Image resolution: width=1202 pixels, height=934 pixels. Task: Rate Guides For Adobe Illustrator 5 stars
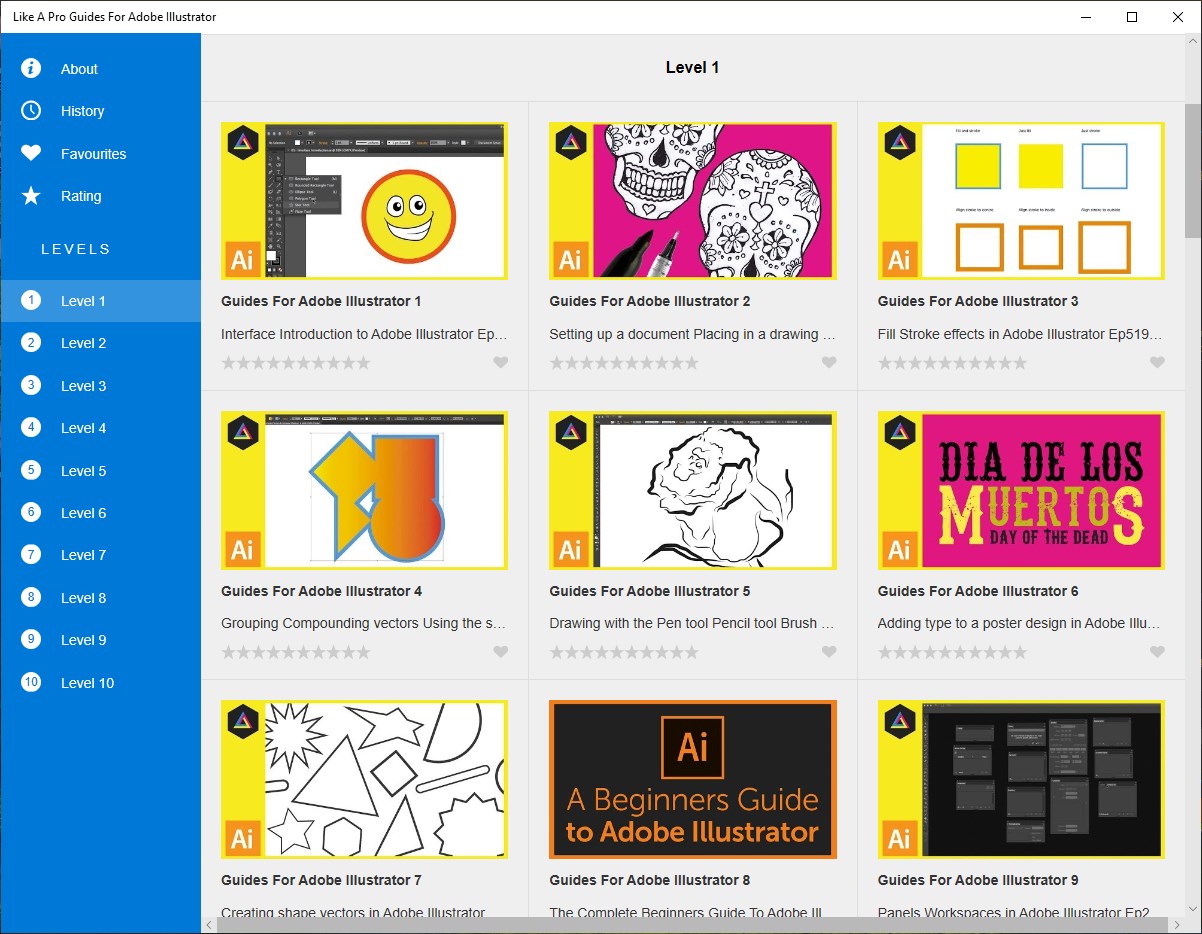tap(624, 652)
